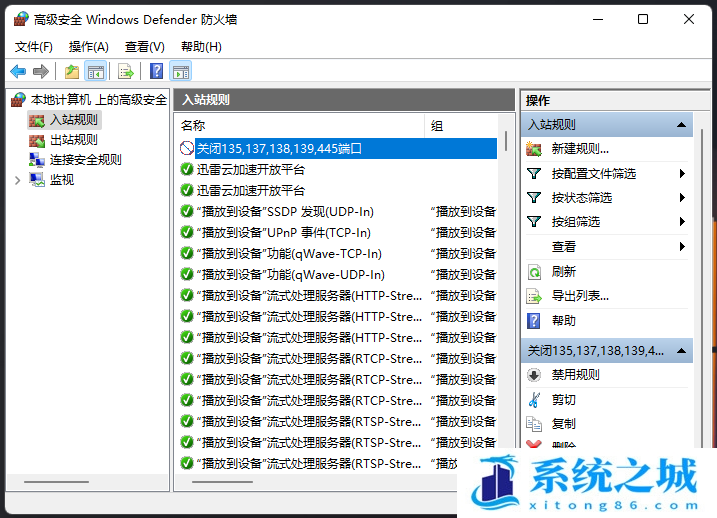
Task: Click the filter funnel icon beside 按配置文件筛选
Action: click(x=534, y=174)
